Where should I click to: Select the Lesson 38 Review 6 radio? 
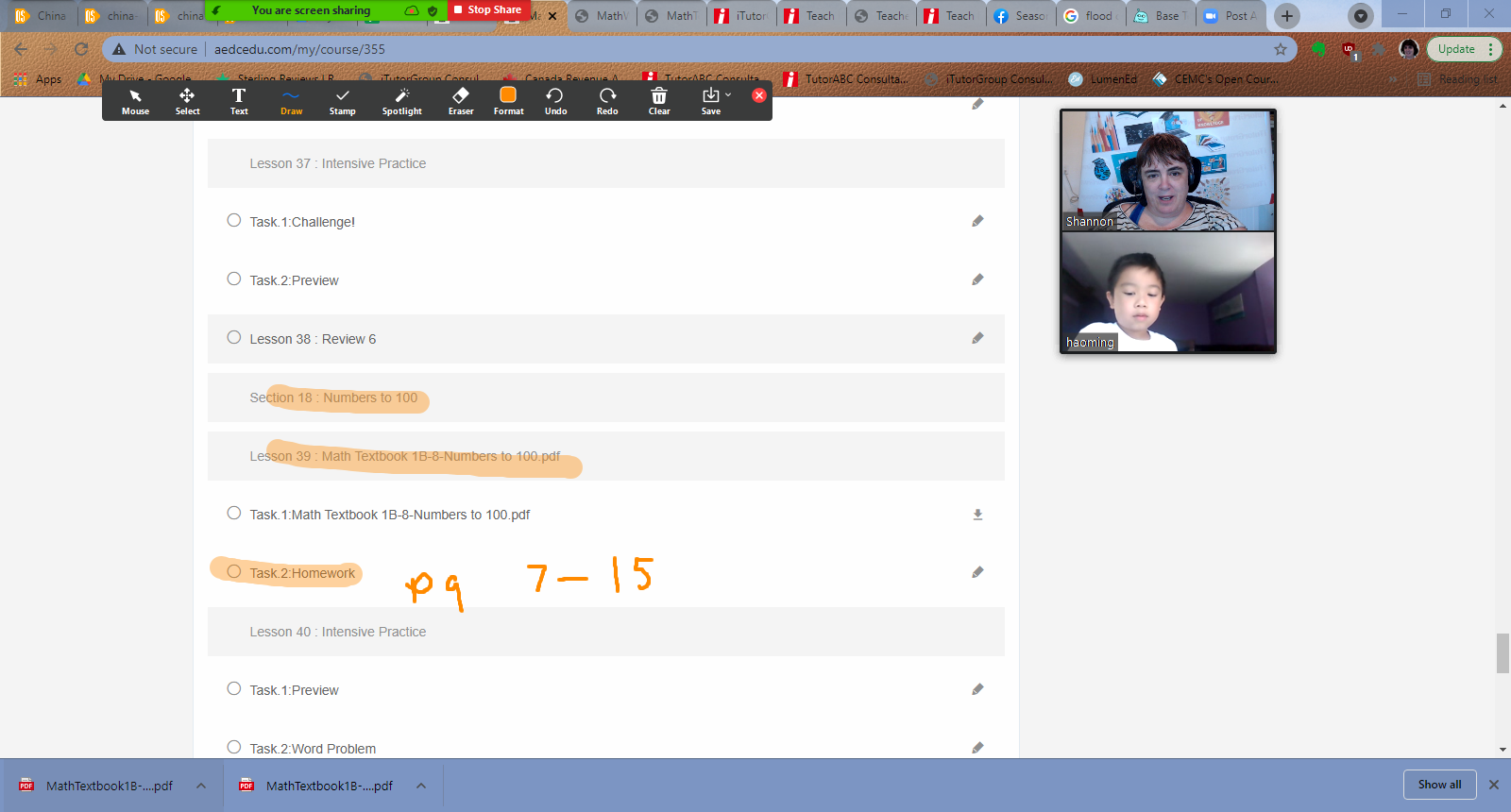234,337
